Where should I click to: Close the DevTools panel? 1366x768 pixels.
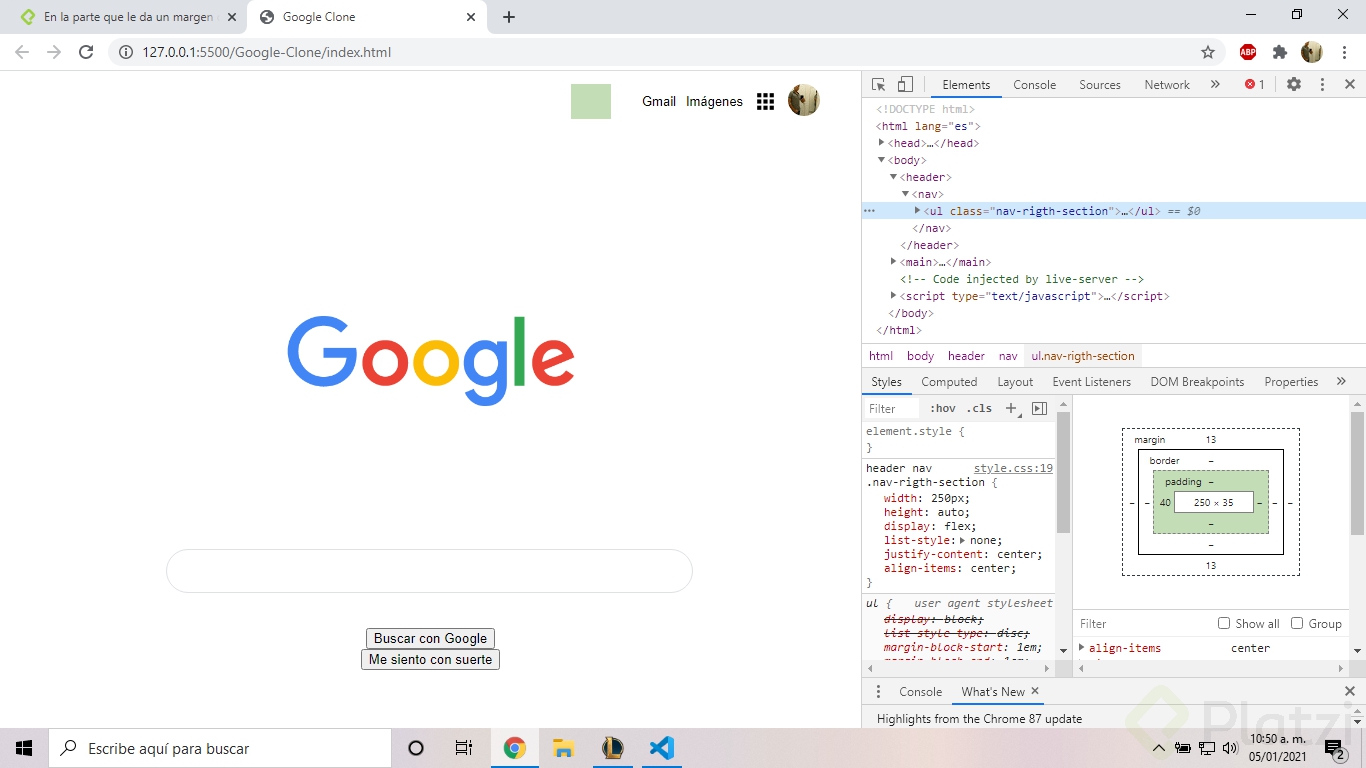pos(1349,85)
